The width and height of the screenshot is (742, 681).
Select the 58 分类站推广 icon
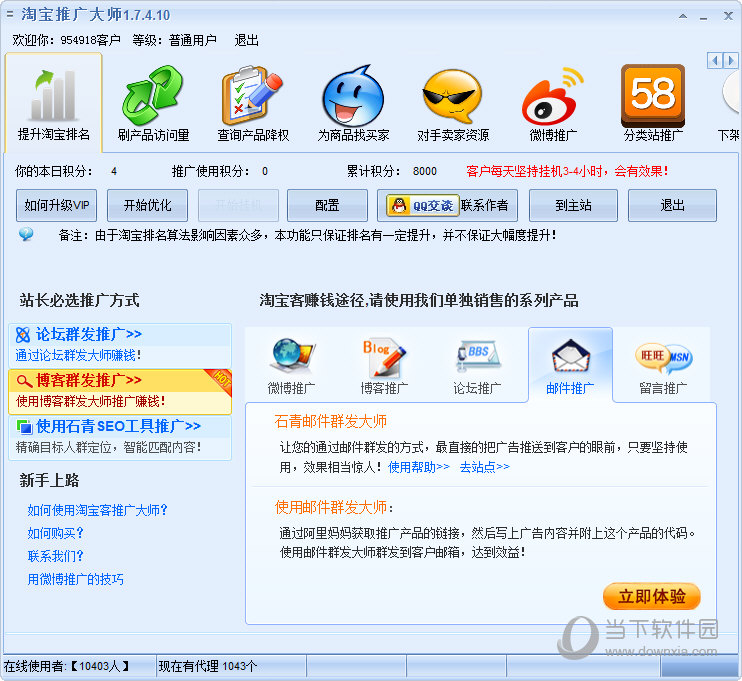[653, 96]
